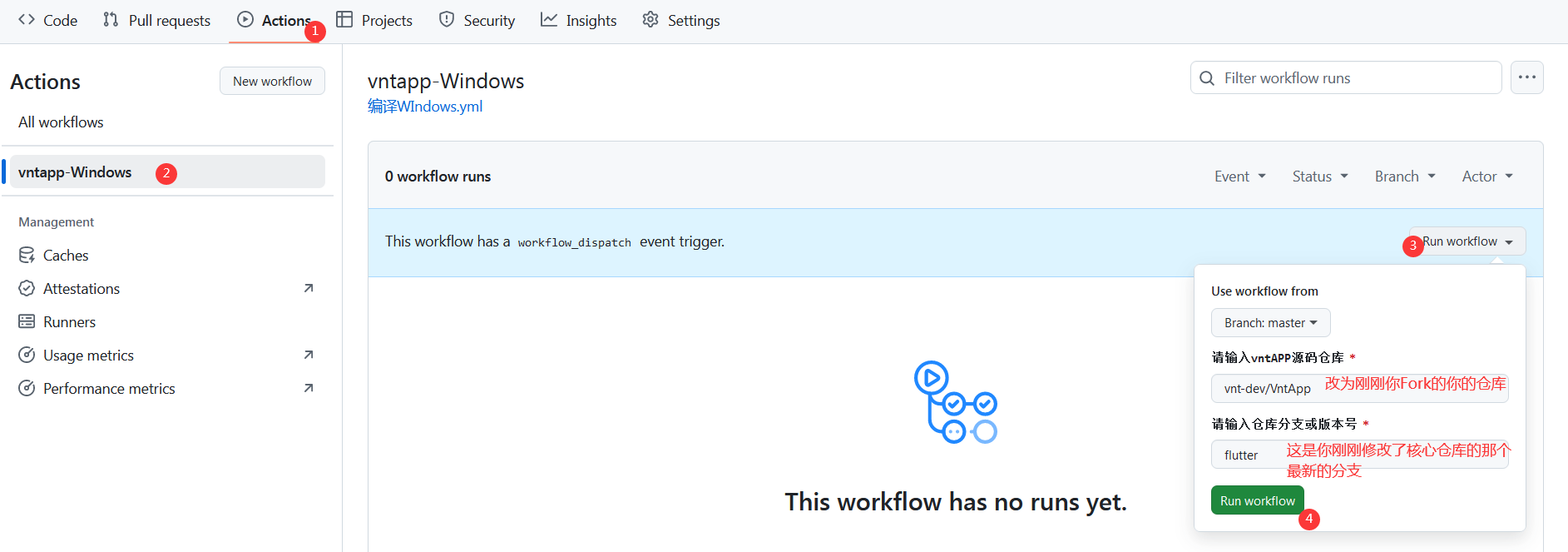The image size is (1568, 552).
Task: Click the Pull requests branch icon
Action: coord(111,20)
